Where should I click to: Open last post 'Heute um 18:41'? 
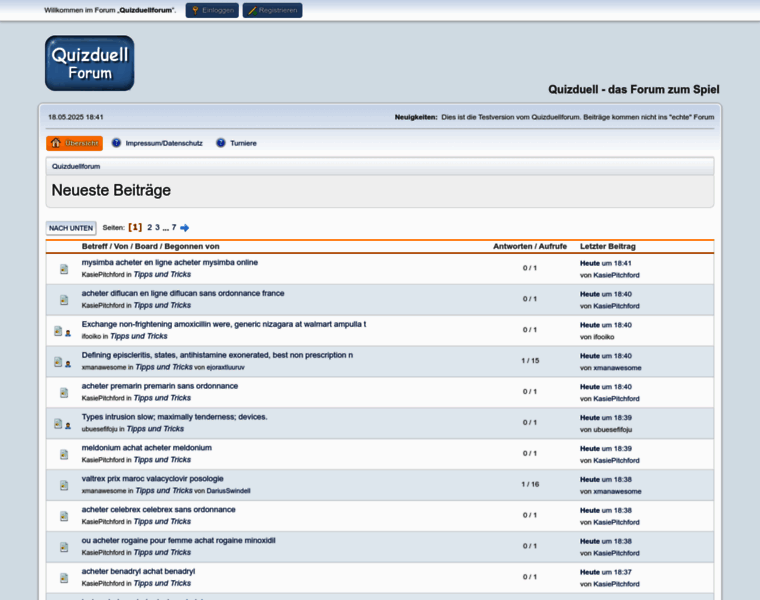click(606, 263)
